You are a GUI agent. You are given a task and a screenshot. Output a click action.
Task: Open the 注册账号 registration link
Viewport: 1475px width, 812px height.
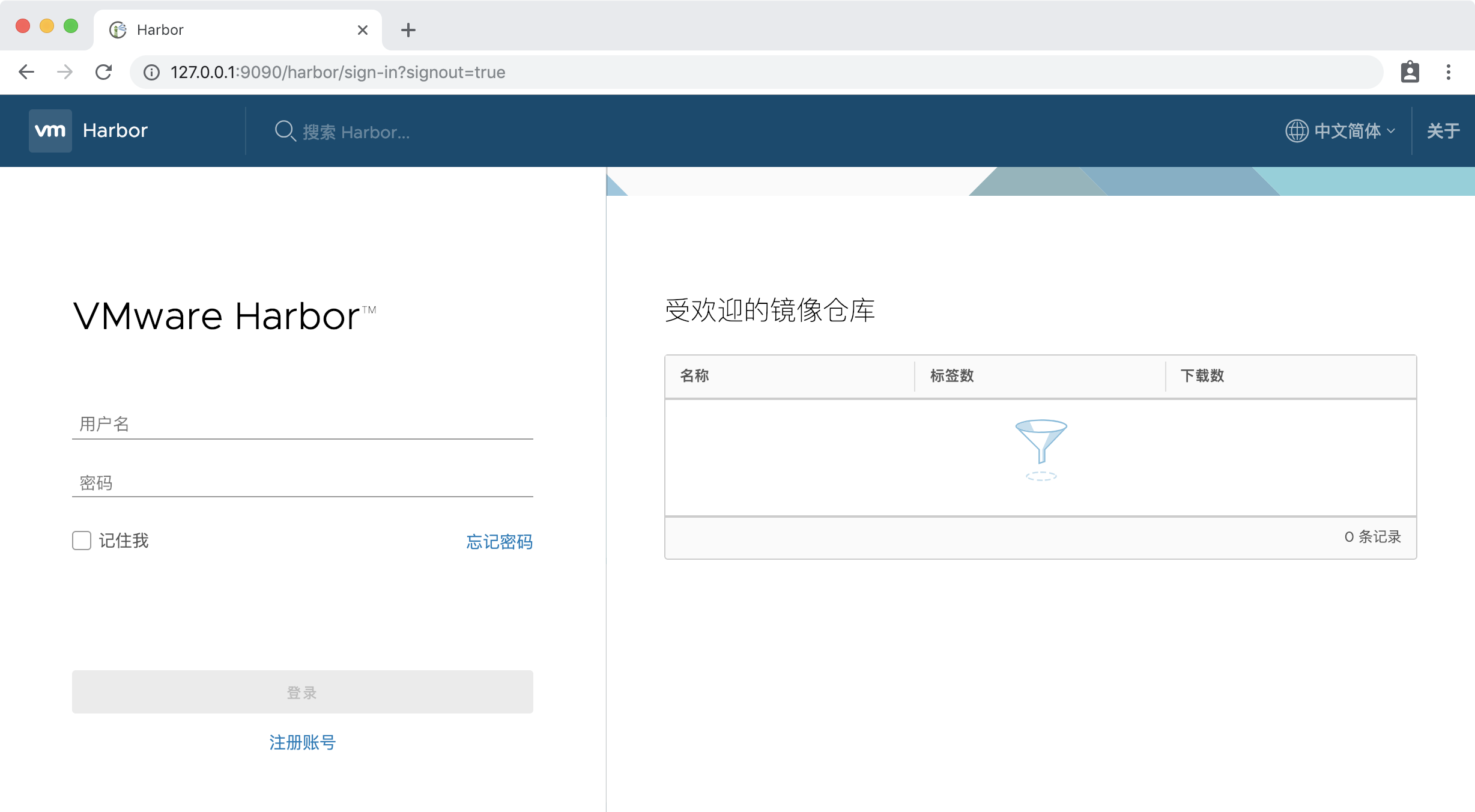(302, 742)
